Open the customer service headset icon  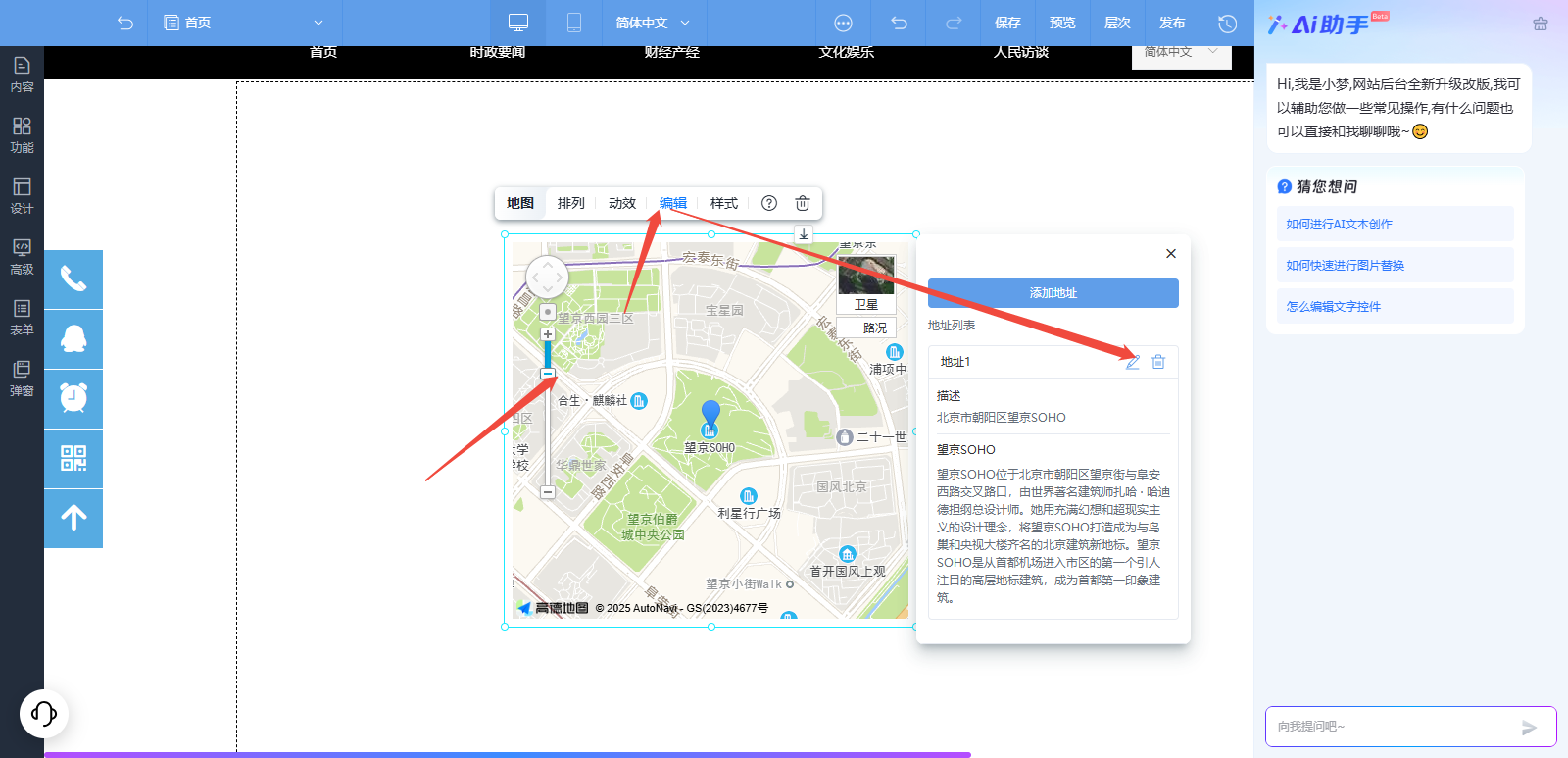44,713
